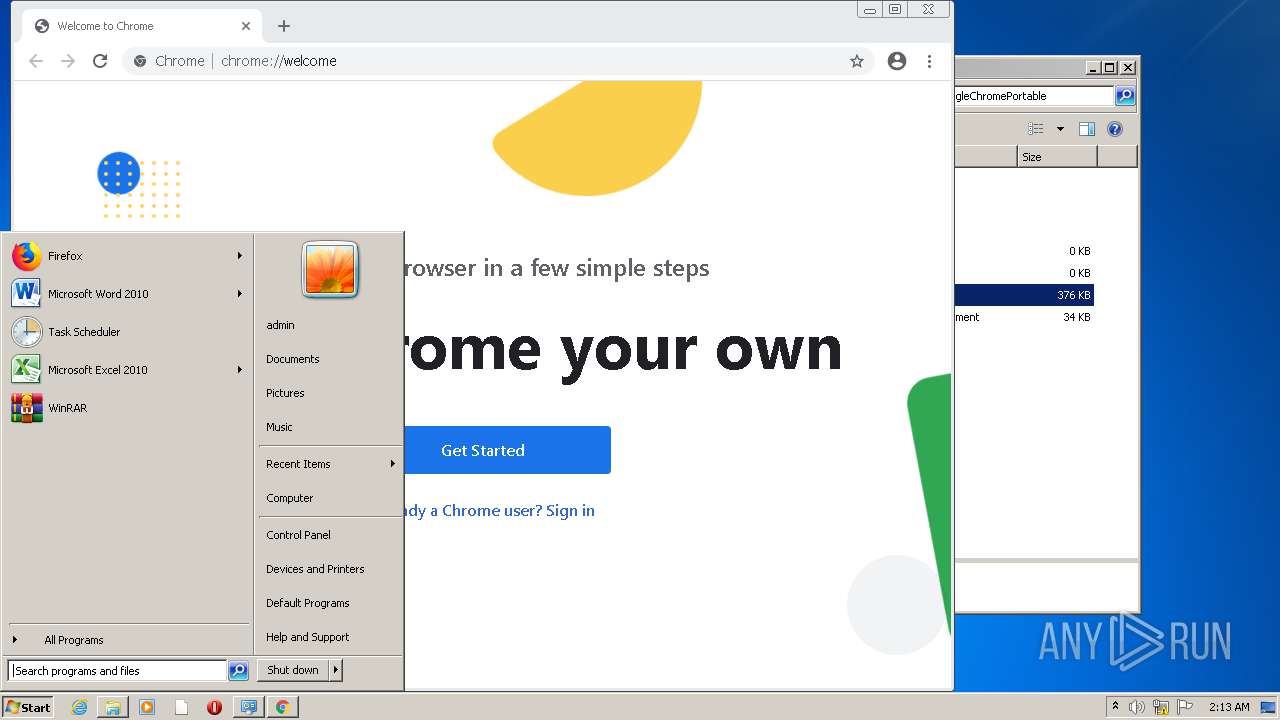This screenshot has height=720, width=1280.
Task: Expand the Recent Items submenu arrow
Action: click(x=392, y=464)
